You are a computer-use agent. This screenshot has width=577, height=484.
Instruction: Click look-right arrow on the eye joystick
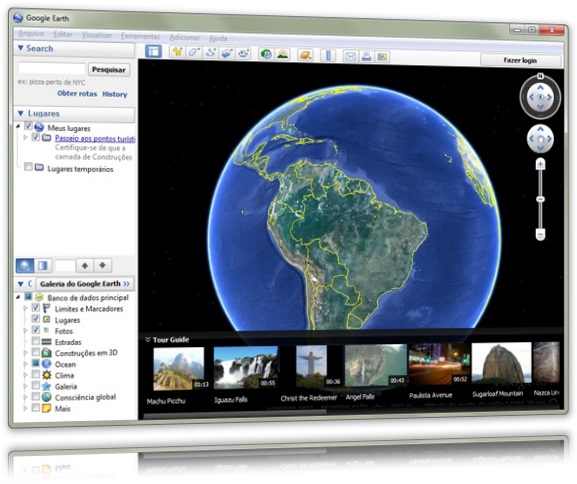[549, 97]
